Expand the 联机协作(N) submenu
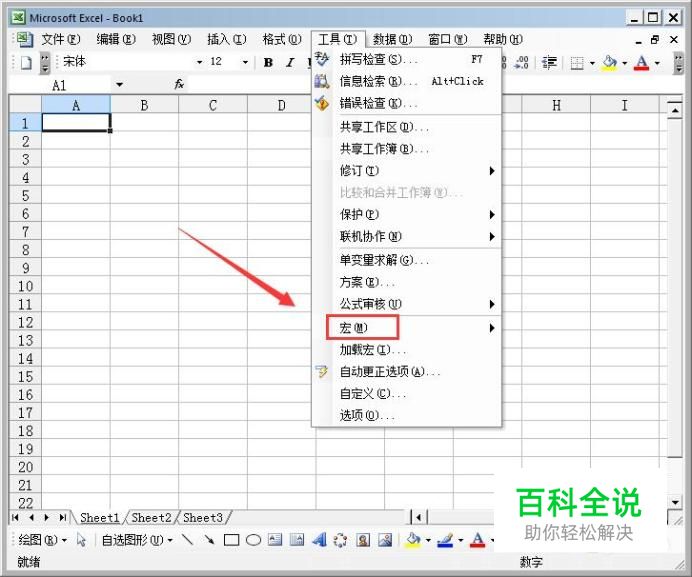 pos(407,237)
